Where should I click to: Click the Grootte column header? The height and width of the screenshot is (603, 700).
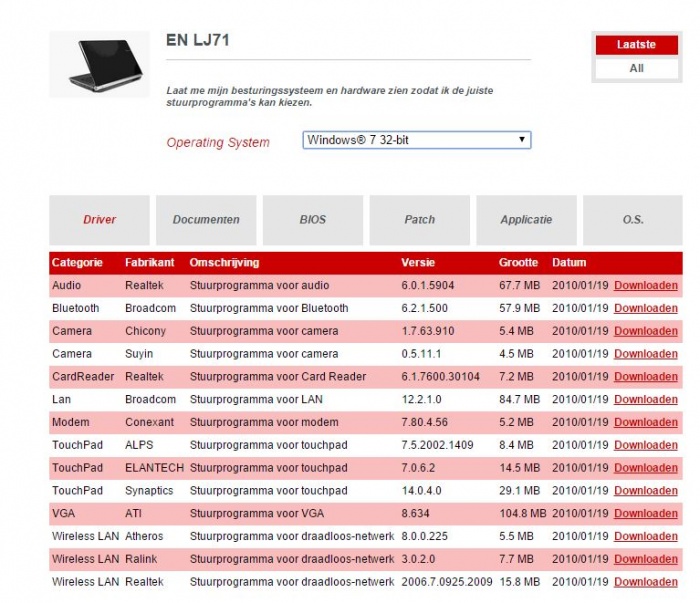click(518, 262)
